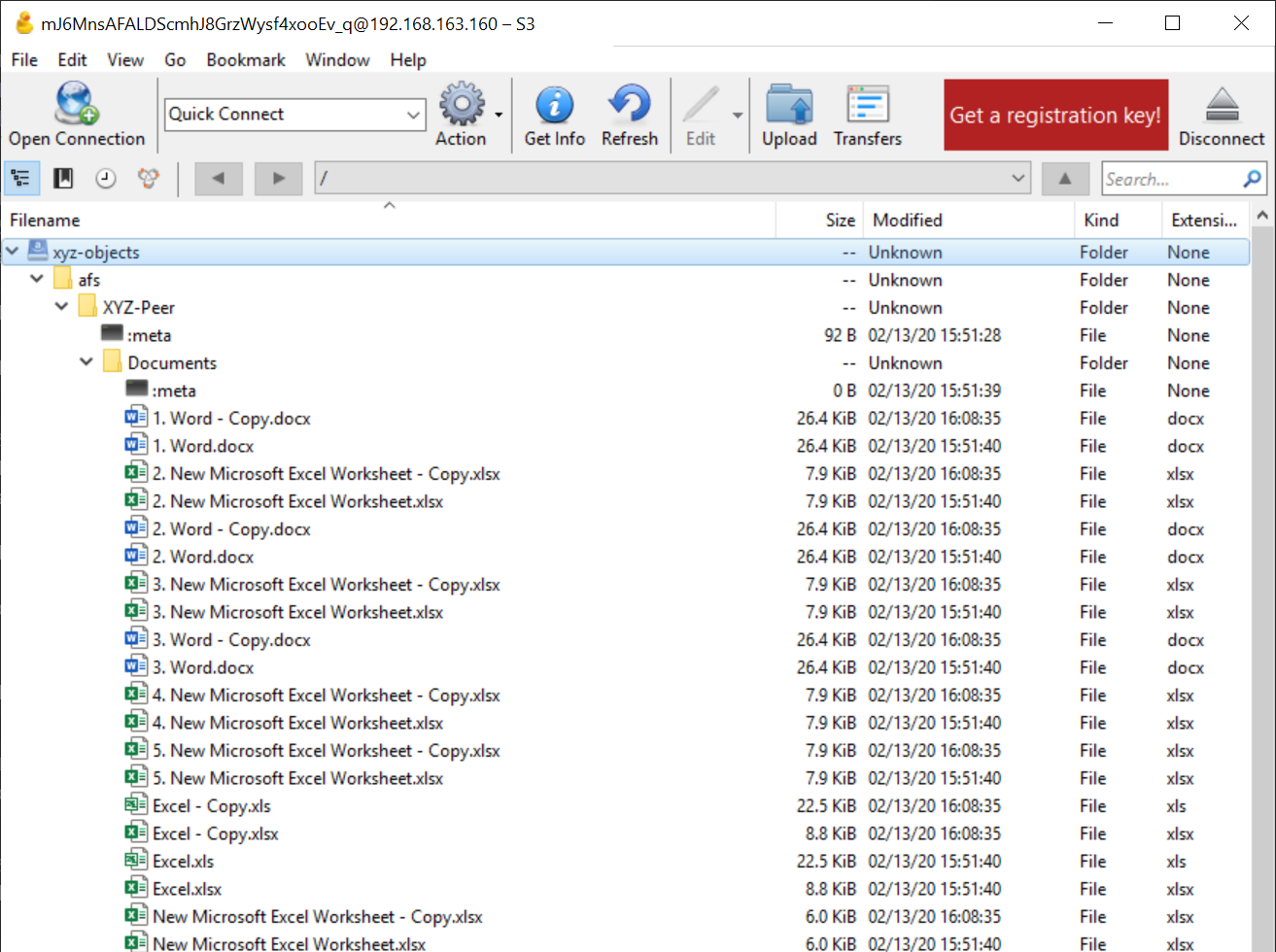Click the vertical scrollbar up arrow

[x=1262, y=216]
